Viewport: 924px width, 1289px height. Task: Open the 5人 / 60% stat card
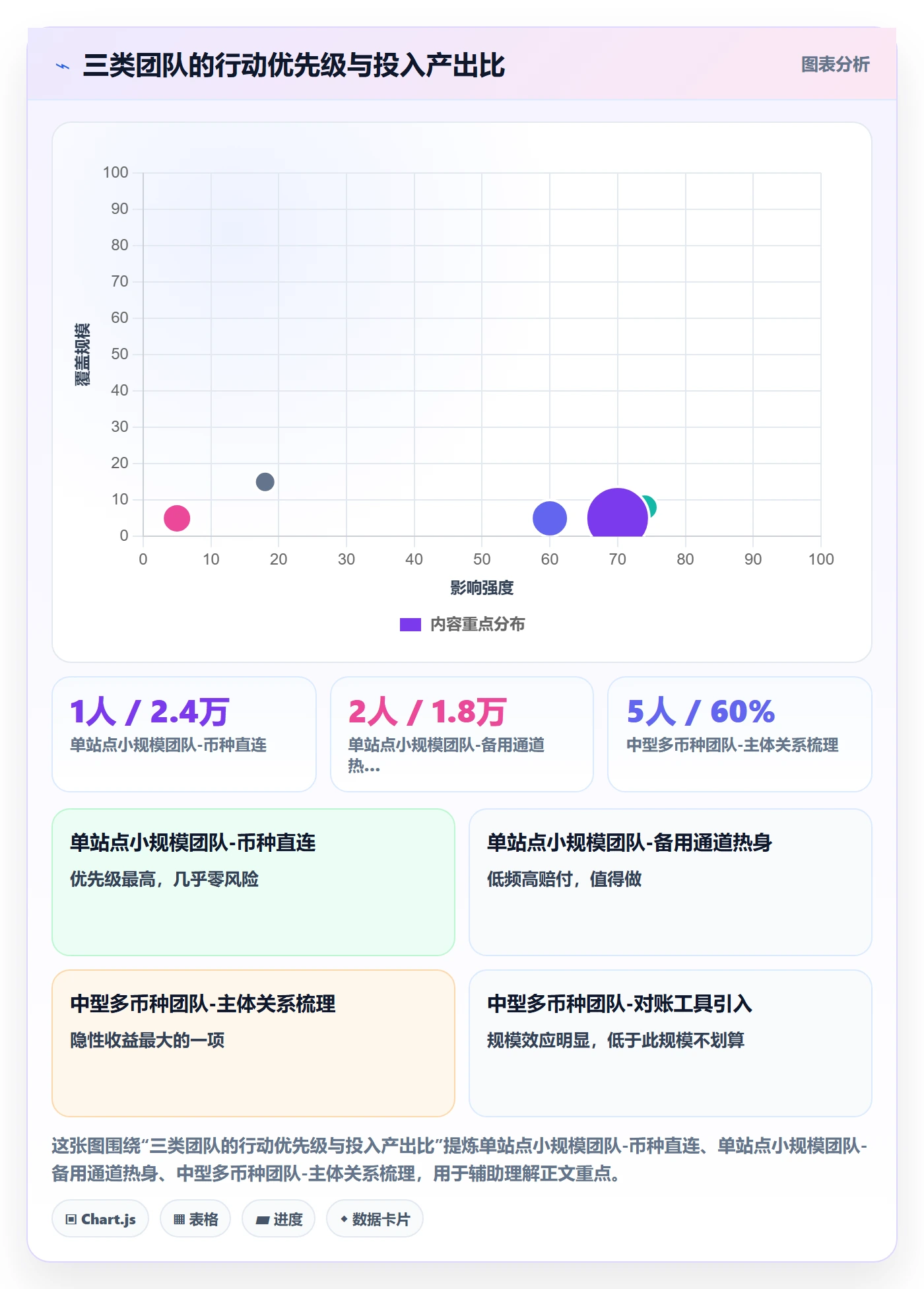740,734
